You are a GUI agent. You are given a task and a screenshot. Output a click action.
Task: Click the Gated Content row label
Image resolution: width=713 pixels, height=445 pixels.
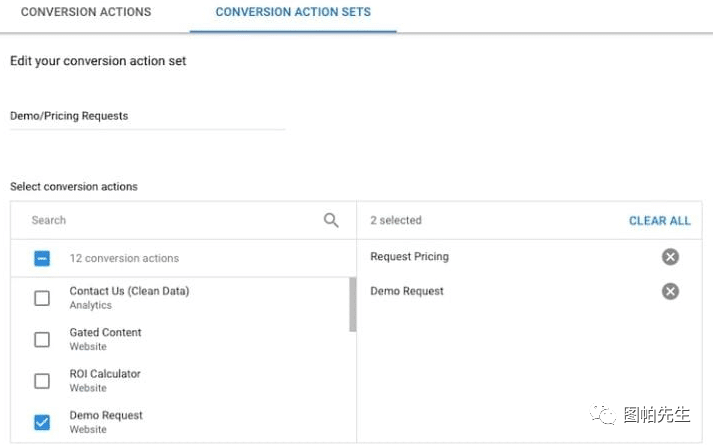point(105,333)
